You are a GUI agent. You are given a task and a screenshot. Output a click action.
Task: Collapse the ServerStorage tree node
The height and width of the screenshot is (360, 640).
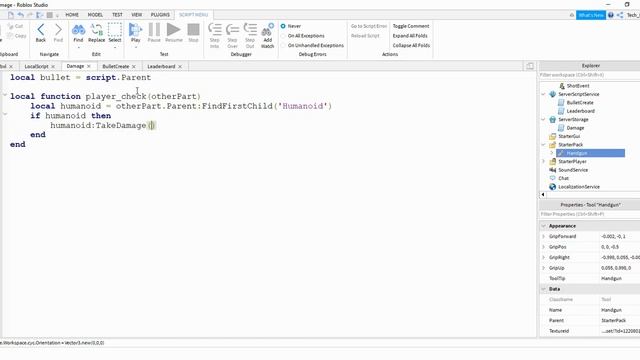[543, 120]
